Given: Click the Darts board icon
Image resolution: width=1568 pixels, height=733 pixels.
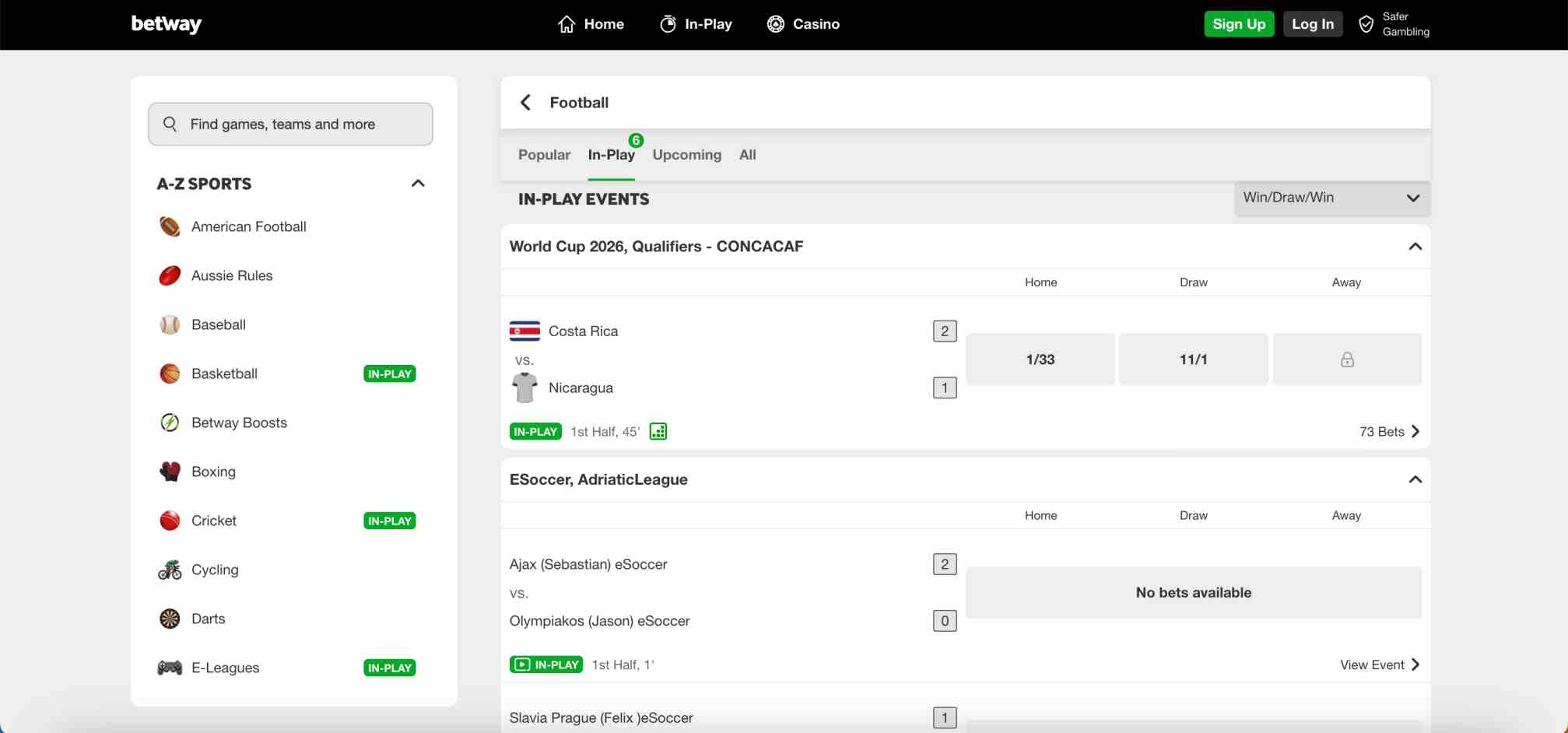Looking at the screenshot, I should 170,619.
